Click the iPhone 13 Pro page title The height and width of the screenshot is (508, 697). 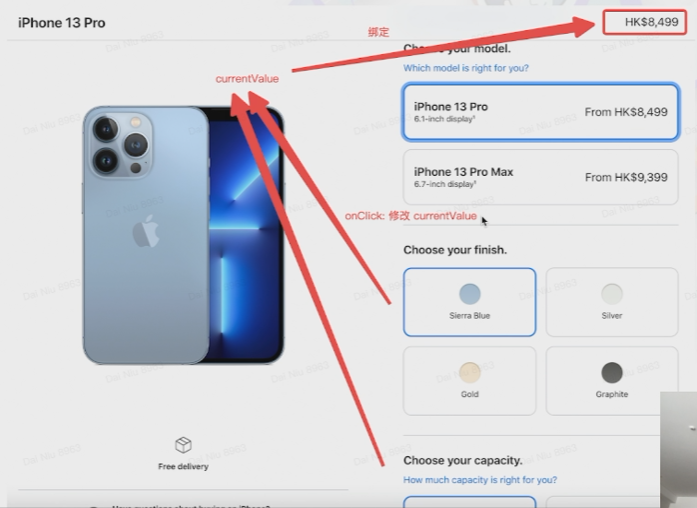coord(61,23)
